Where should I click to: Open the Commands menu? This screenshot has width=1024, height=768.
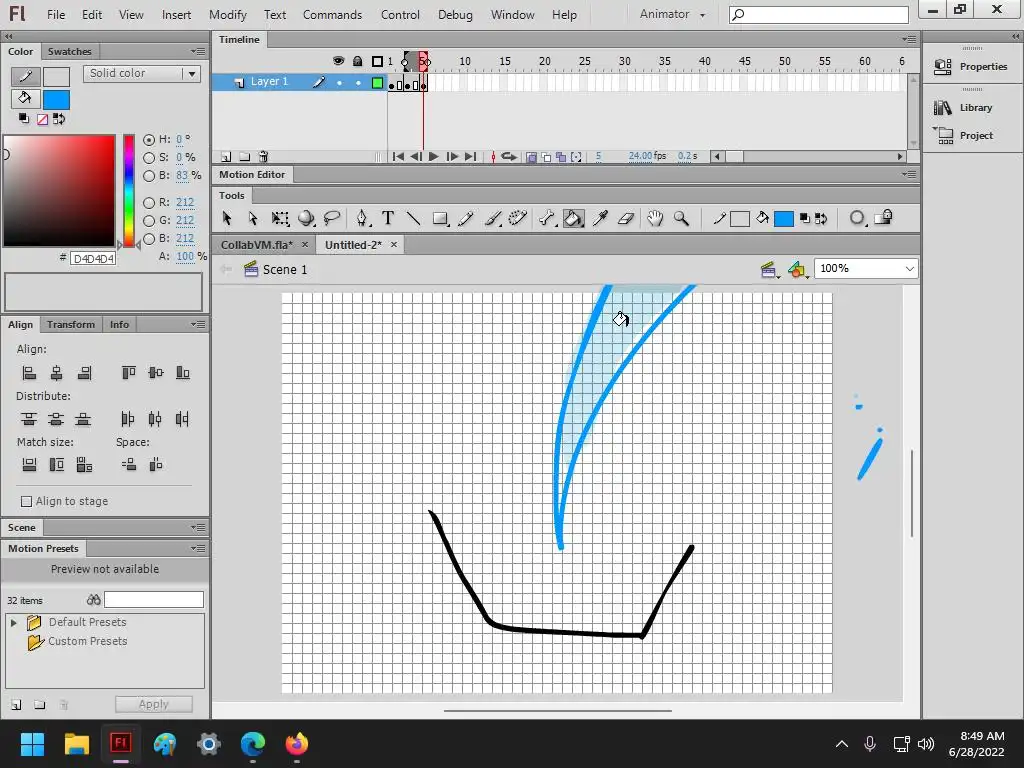pos(332,14)
